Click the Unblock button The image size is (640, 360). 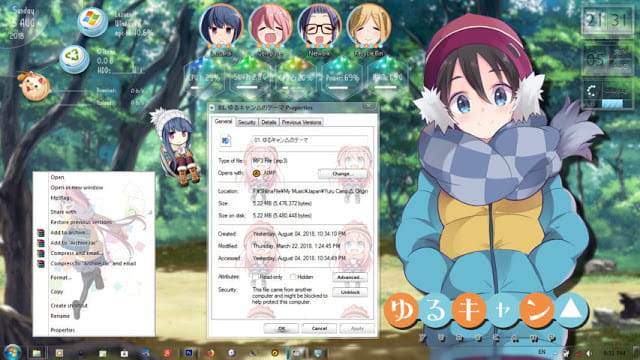[350, 292]
